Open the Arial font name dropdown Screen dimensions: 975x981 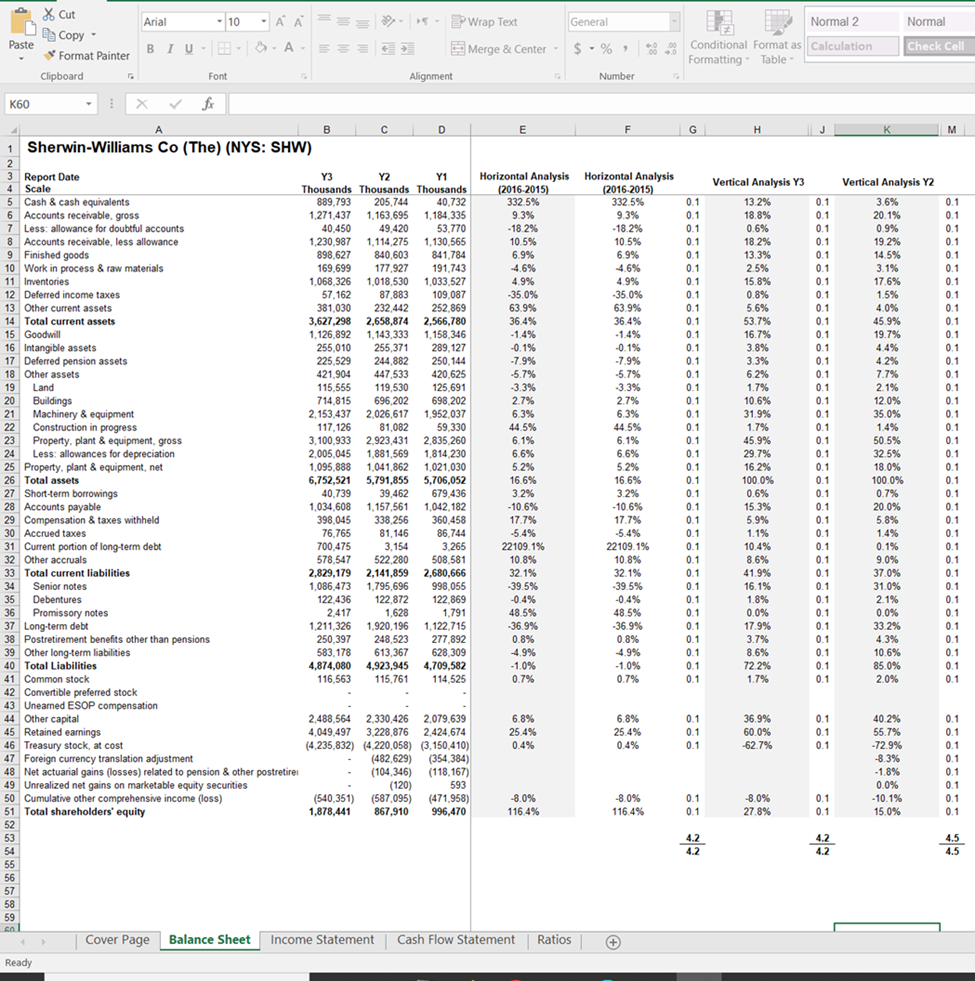[219, 22]
